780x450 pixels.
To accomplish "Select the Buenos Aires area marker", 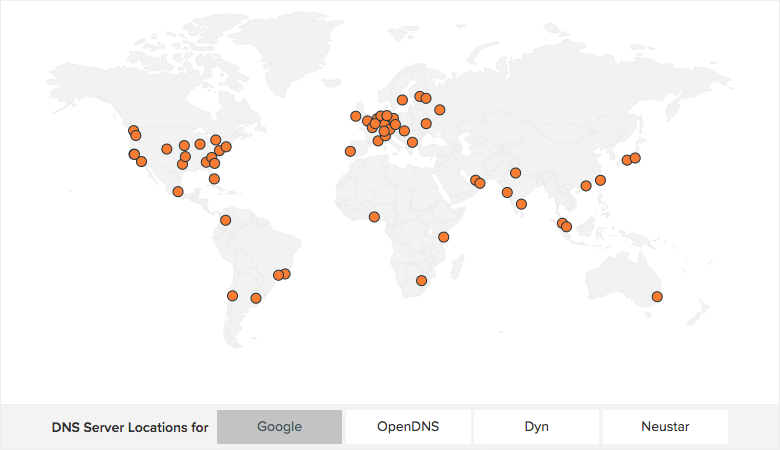I will 255,298.
